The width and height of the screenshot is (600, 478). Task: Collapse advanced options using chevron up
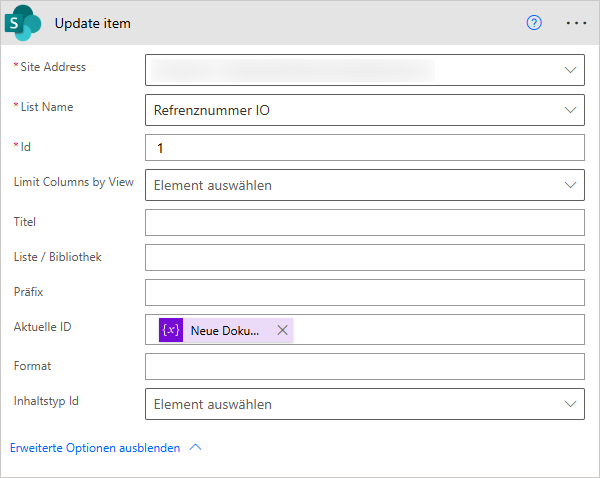(195, 448)
